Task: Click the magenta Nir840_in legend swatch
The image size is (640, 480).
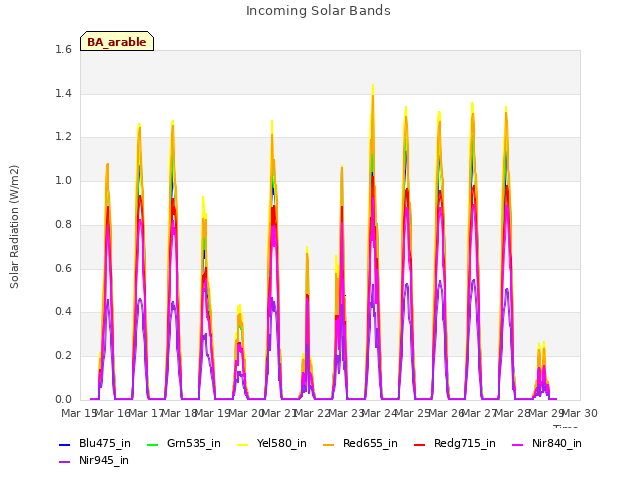Action: click(518, 445)
